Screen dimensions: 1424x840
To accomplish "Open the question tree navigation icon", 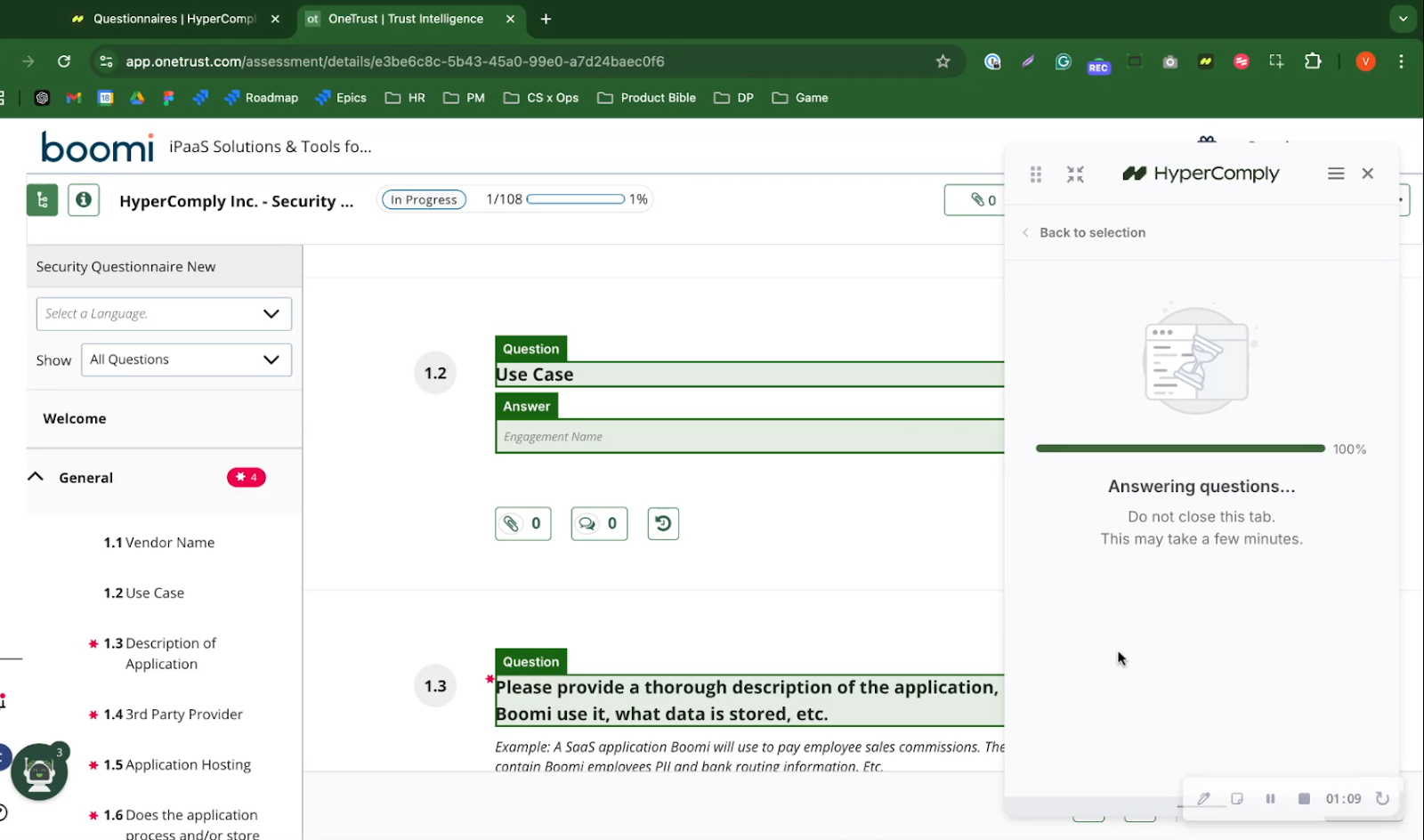I will [42, 200].
